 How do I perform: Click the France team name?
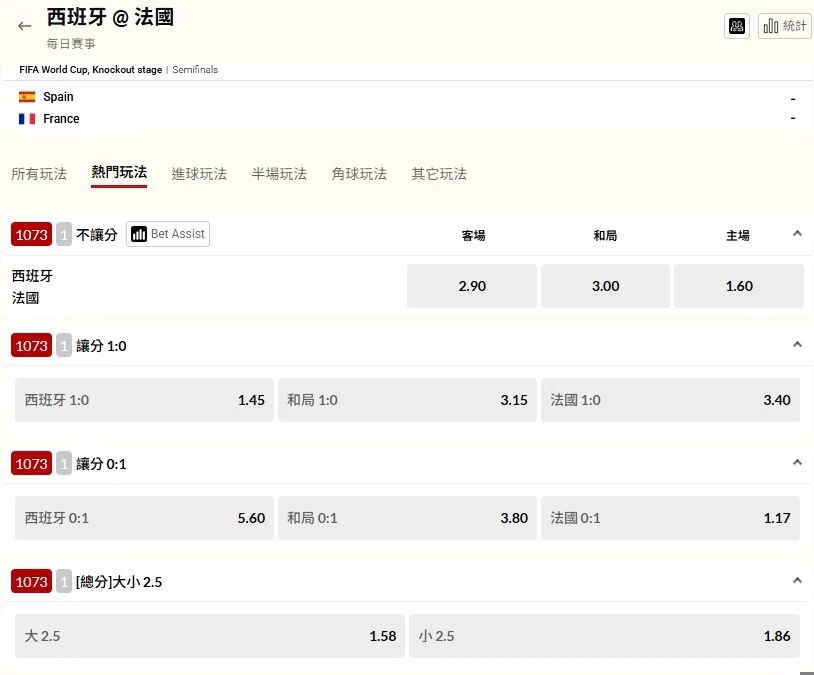coord(61,119)
